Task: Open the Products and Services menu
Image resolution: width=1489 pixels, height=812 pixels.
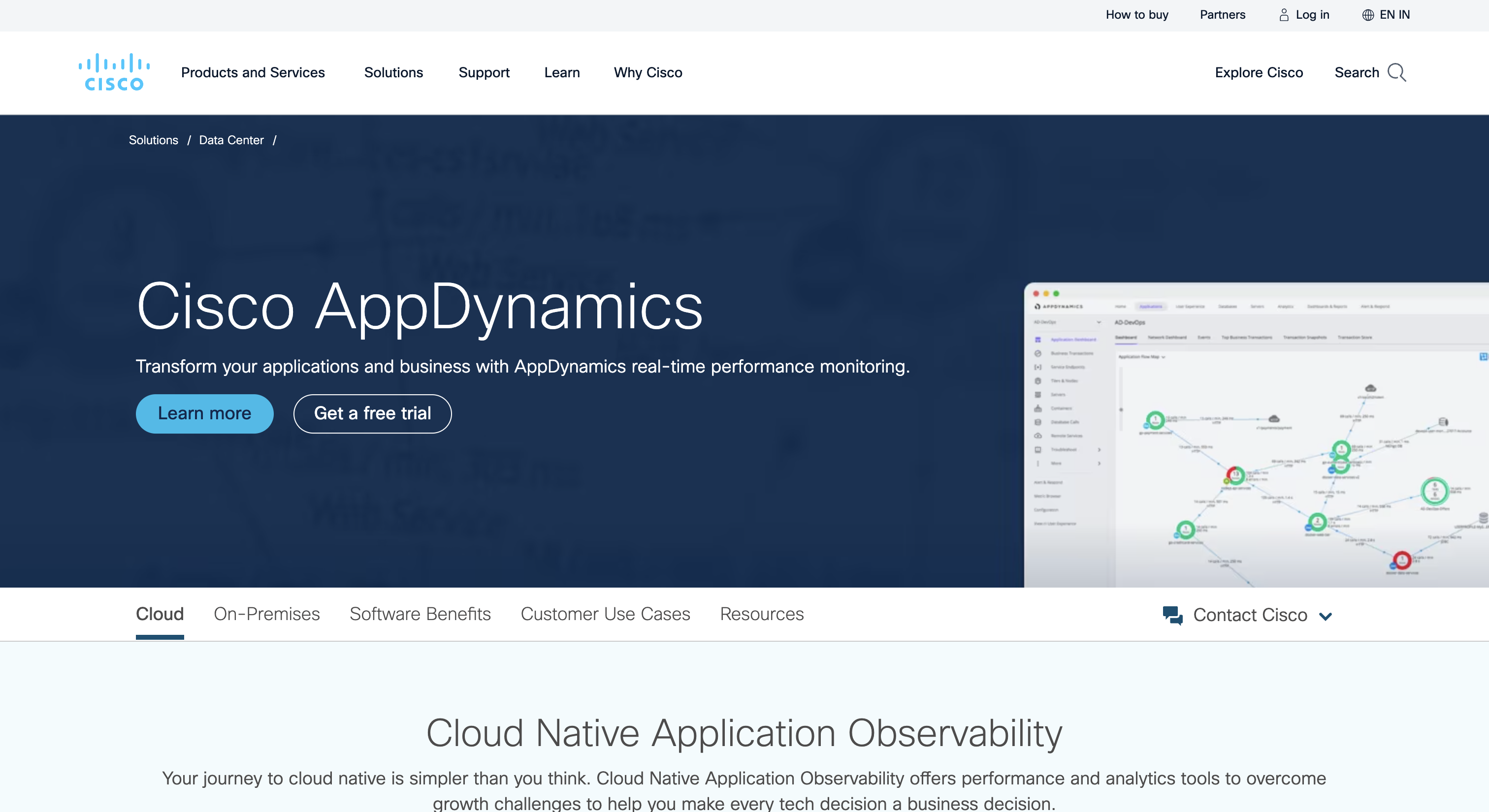Action: click(253, 73)
